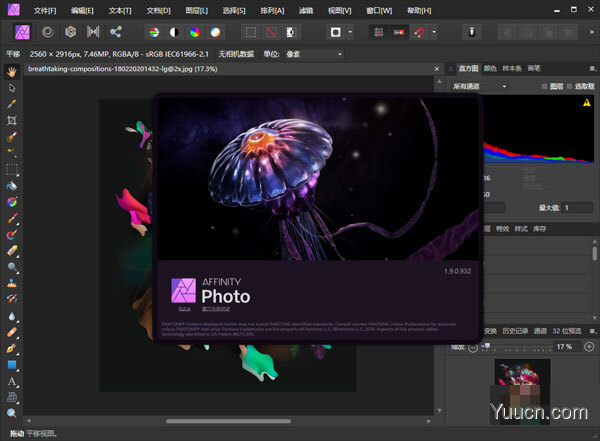Select the Move tool arrow

click(12, 88)
